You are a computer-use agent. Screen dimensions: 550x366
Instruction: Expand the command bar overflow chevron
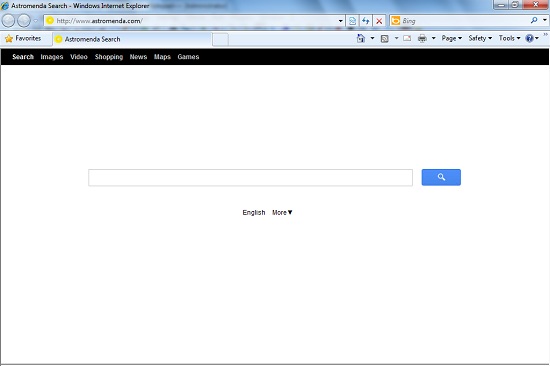[545, 34]
